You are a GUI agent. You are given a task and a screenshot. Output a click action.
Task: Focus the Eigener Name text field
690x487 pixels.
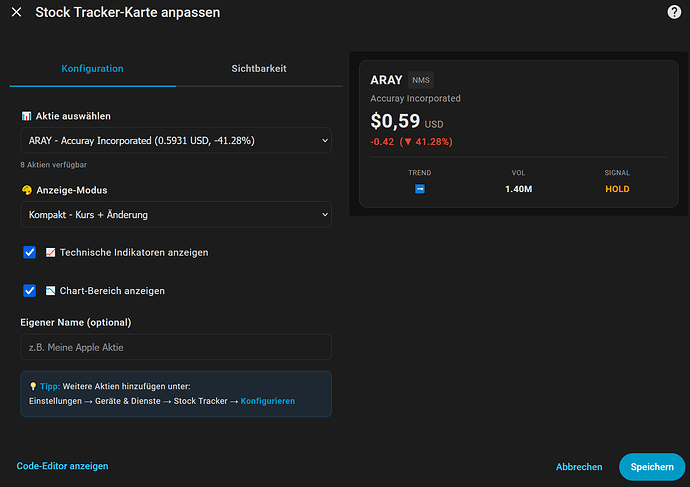(176, 347)
